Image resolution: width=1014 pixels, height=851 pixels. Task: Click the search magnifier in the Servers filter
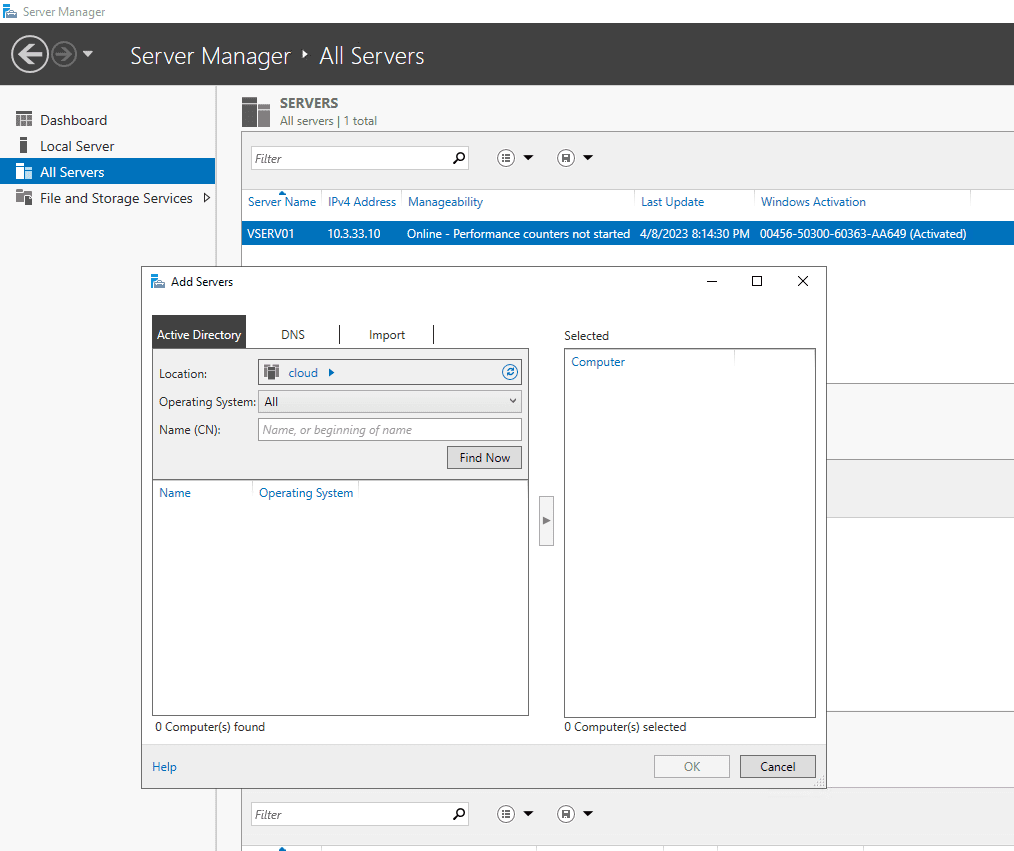click(x=459, y=158)
